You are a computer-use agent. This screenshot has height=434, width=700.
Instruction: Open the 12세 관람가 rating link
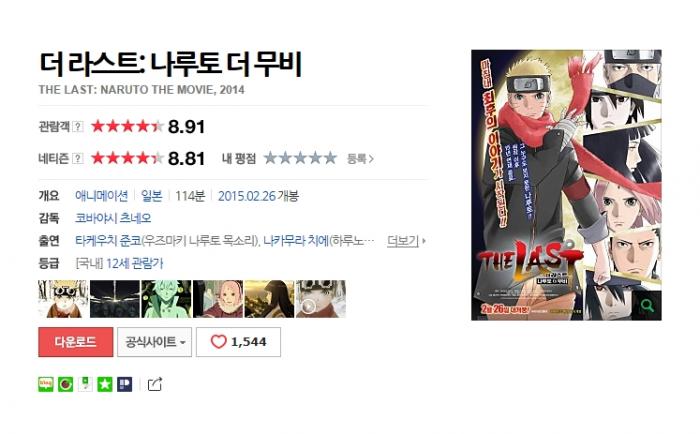pos(135,263)
